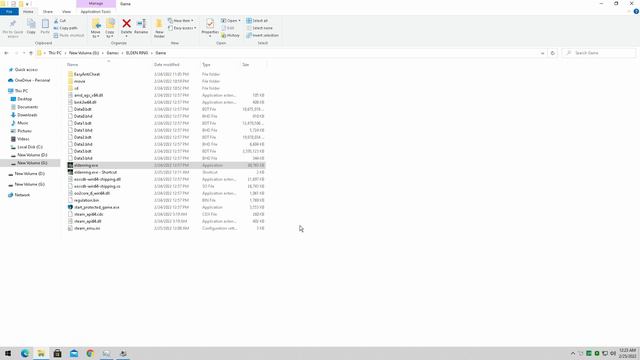The height and width of the screenshot is (360, 640).
Task: Switch to the Home ribbon tab
Action: (28, 11)
